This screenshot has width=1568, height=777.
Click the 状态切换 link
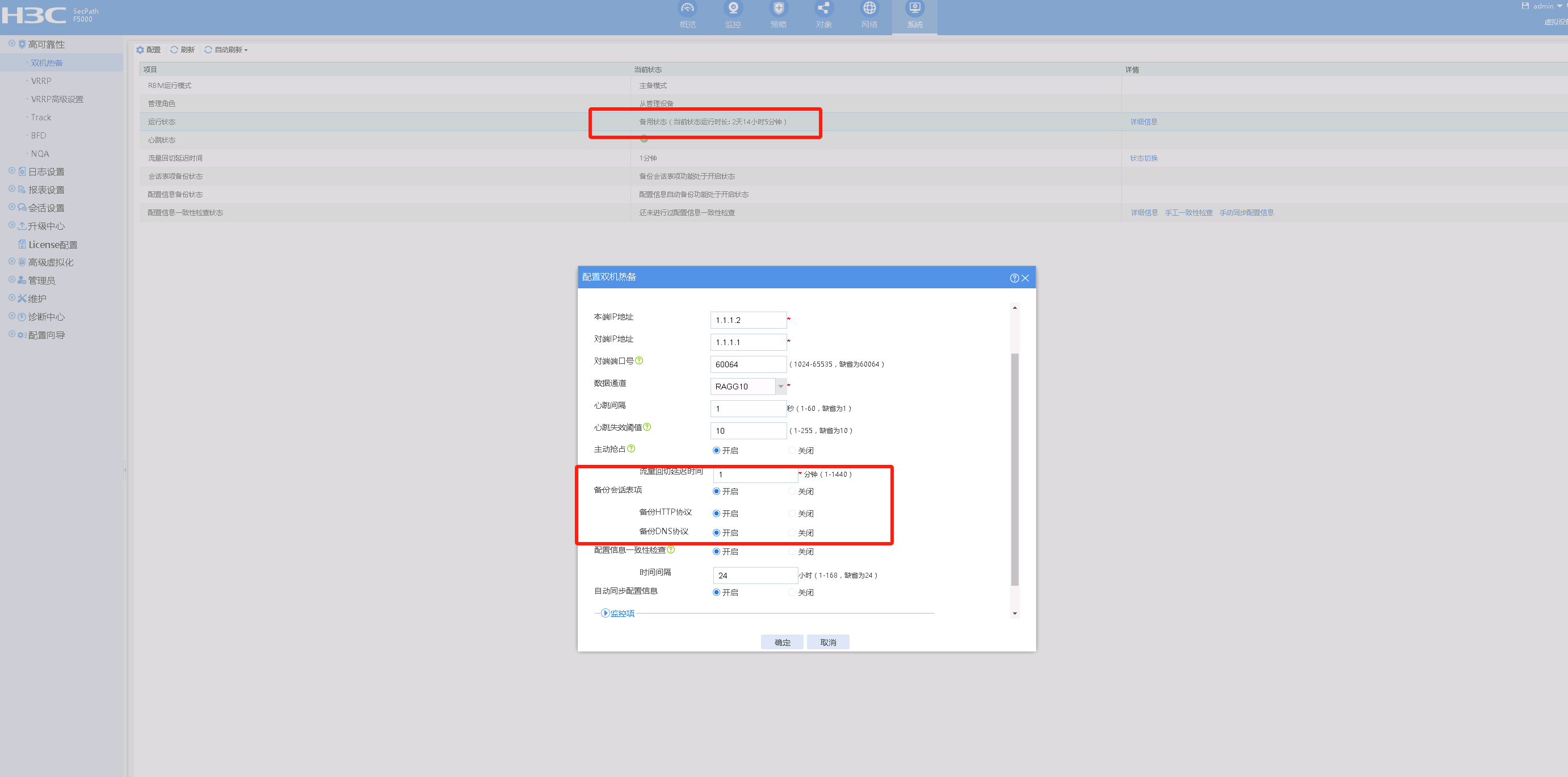point(1143,158)
